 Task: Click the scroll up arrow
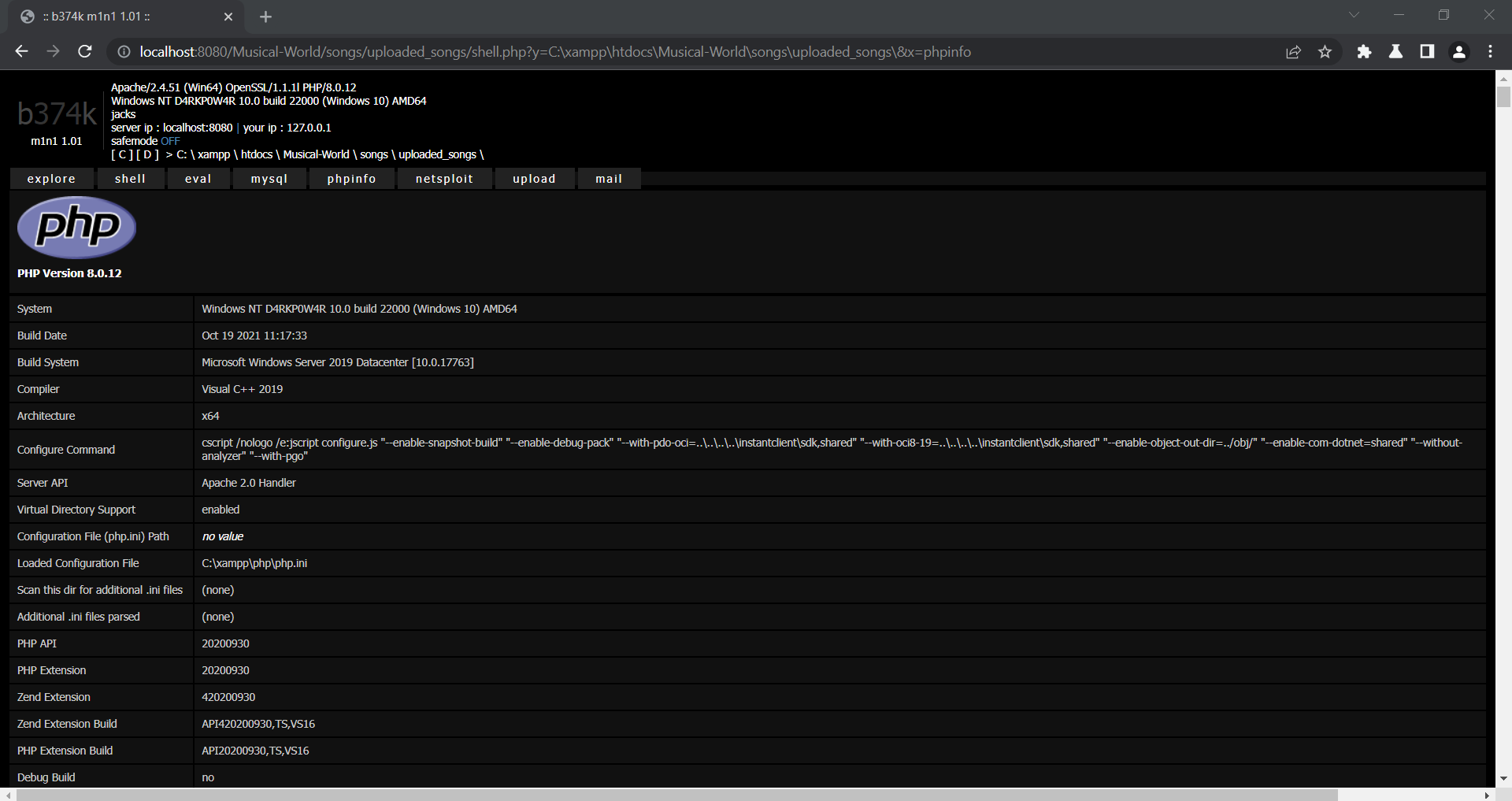pos(1503,78)
